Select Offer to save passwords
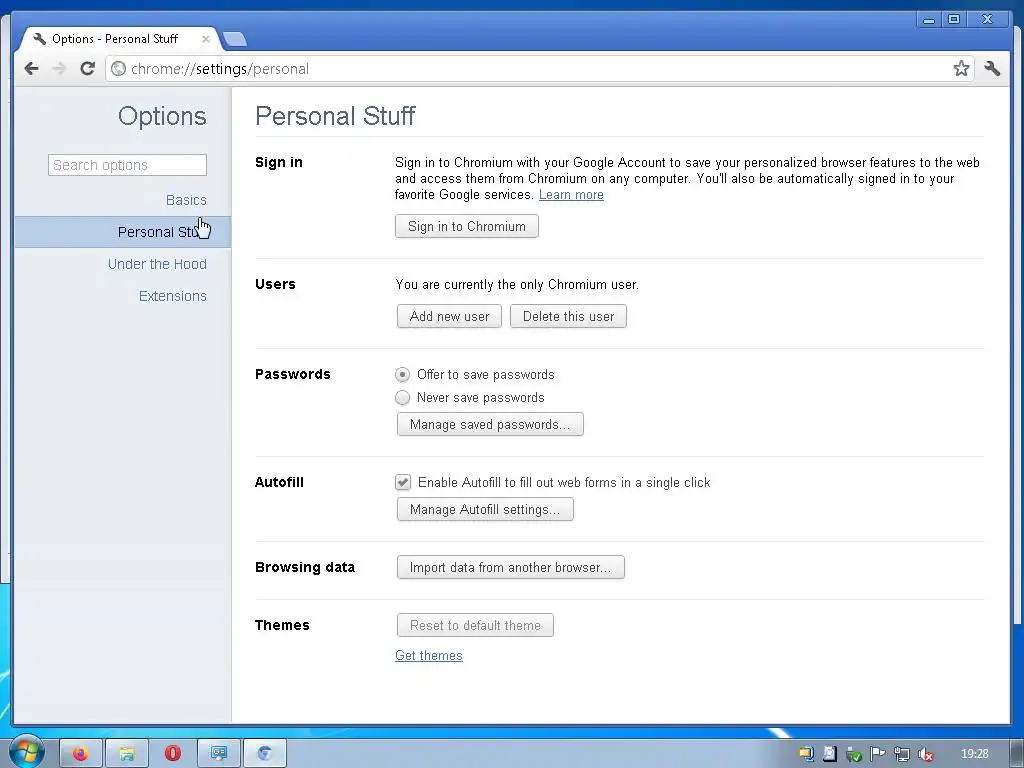1024x768 pixels. tap(402, 374)
